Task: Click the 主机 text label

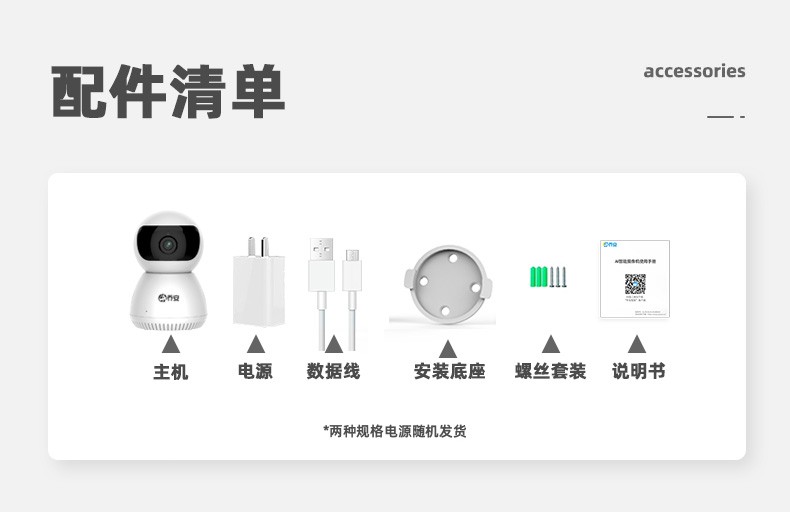Action: (171, 372)
